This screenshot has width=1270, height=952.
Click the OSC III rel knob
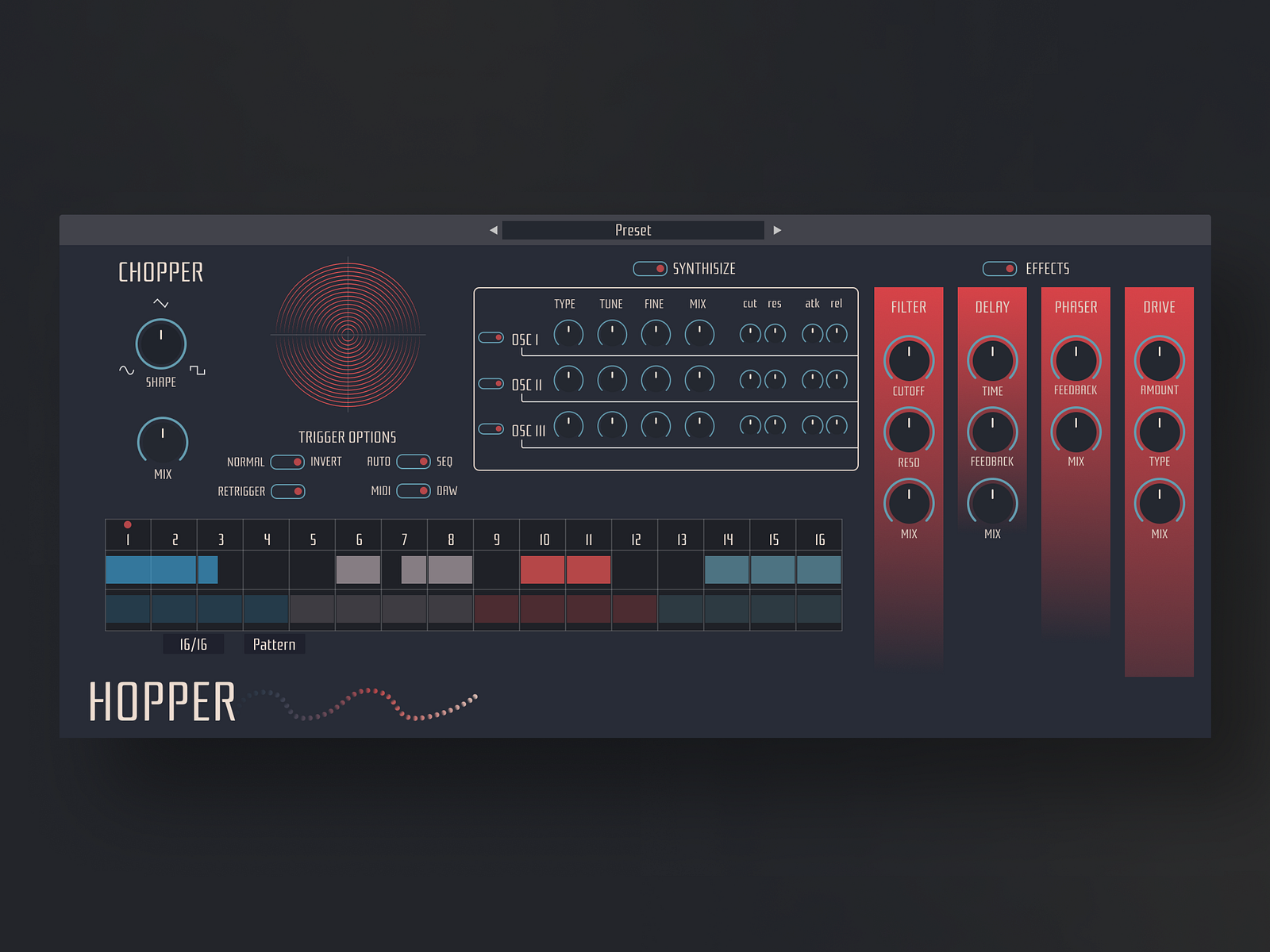pyautogui.click(x=837, y=426)
